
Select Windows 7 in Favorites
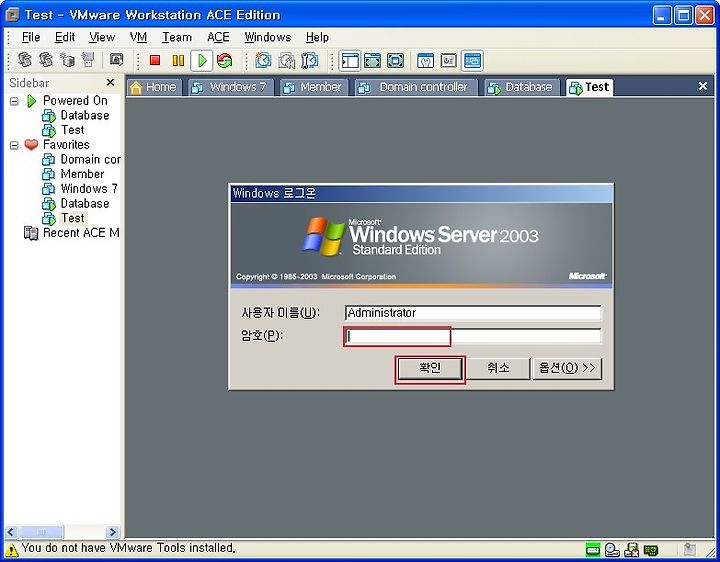click(80, 189)
